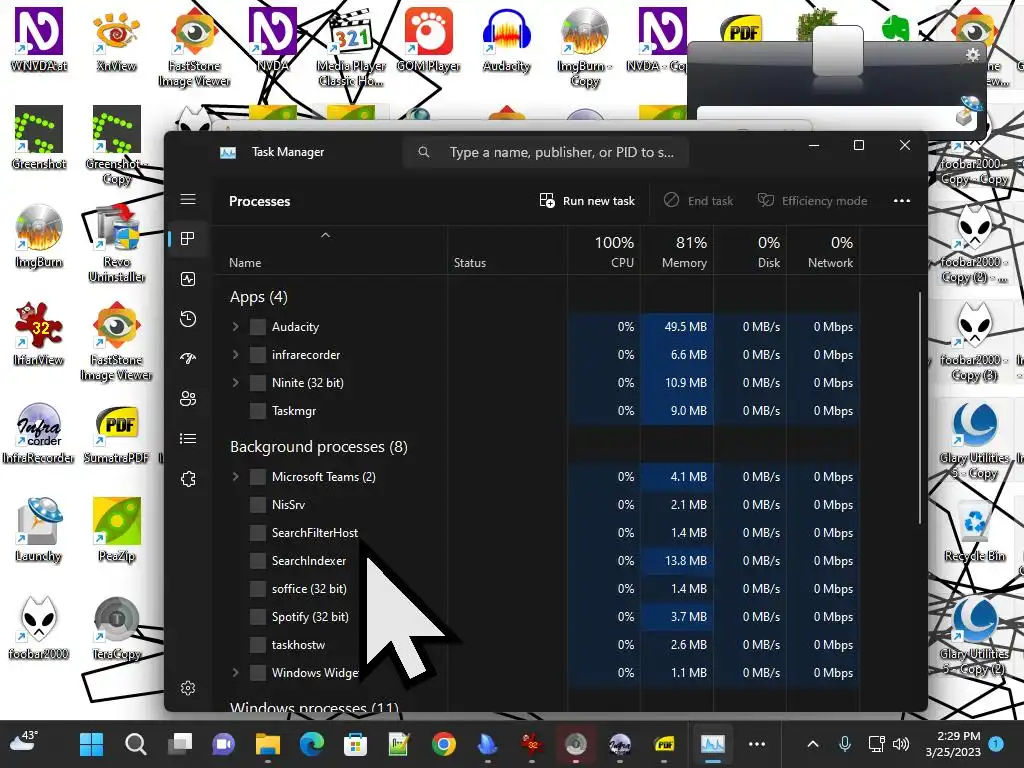Viewport: 1024px width, 768px height.
Task: Show hidden system tray icons chevron
Action: 812,744
